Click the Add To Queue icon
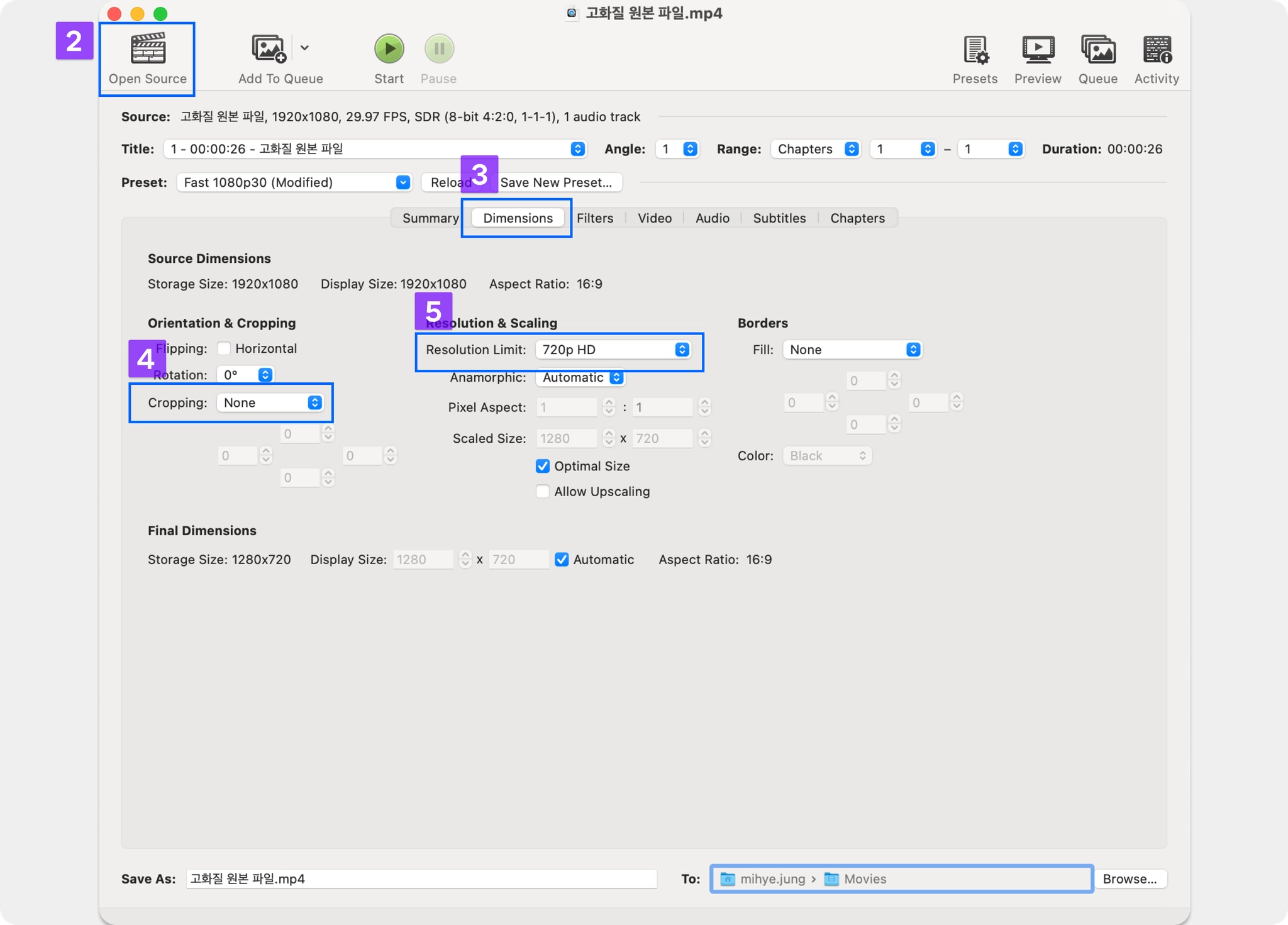This screenshot has height=925, width=1288. [x=269, y=48]
